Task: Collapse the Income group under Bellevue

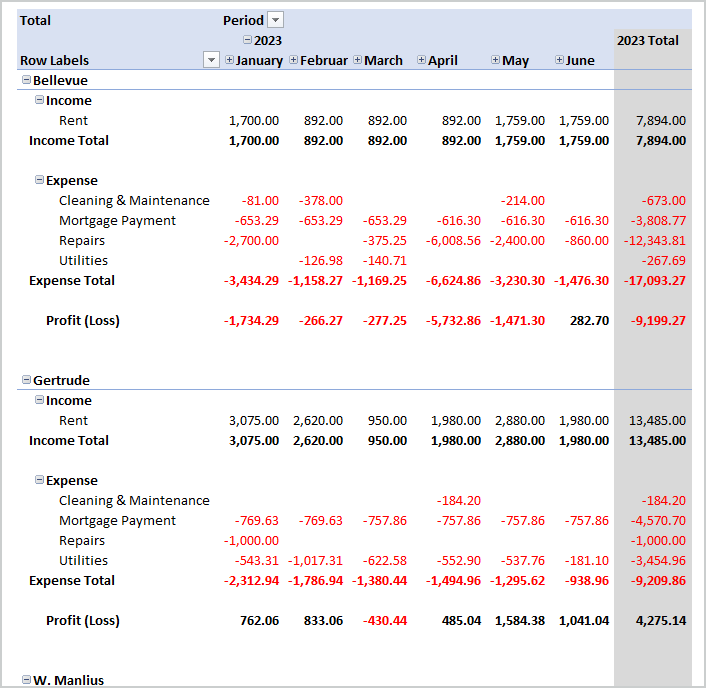Action: tap(40, 100)
